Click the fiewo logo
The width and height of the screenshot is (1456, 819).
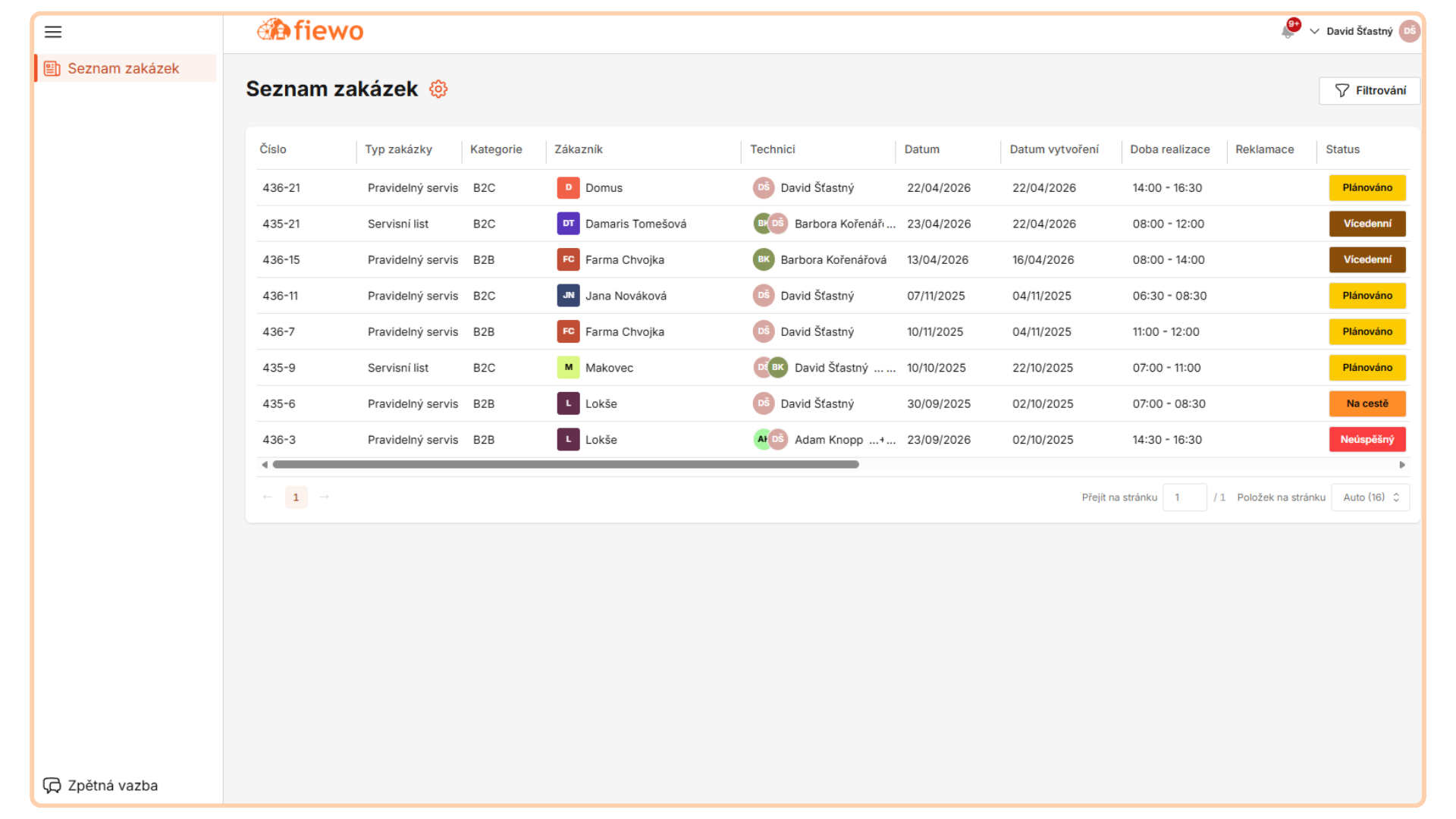tap(310, 30)
